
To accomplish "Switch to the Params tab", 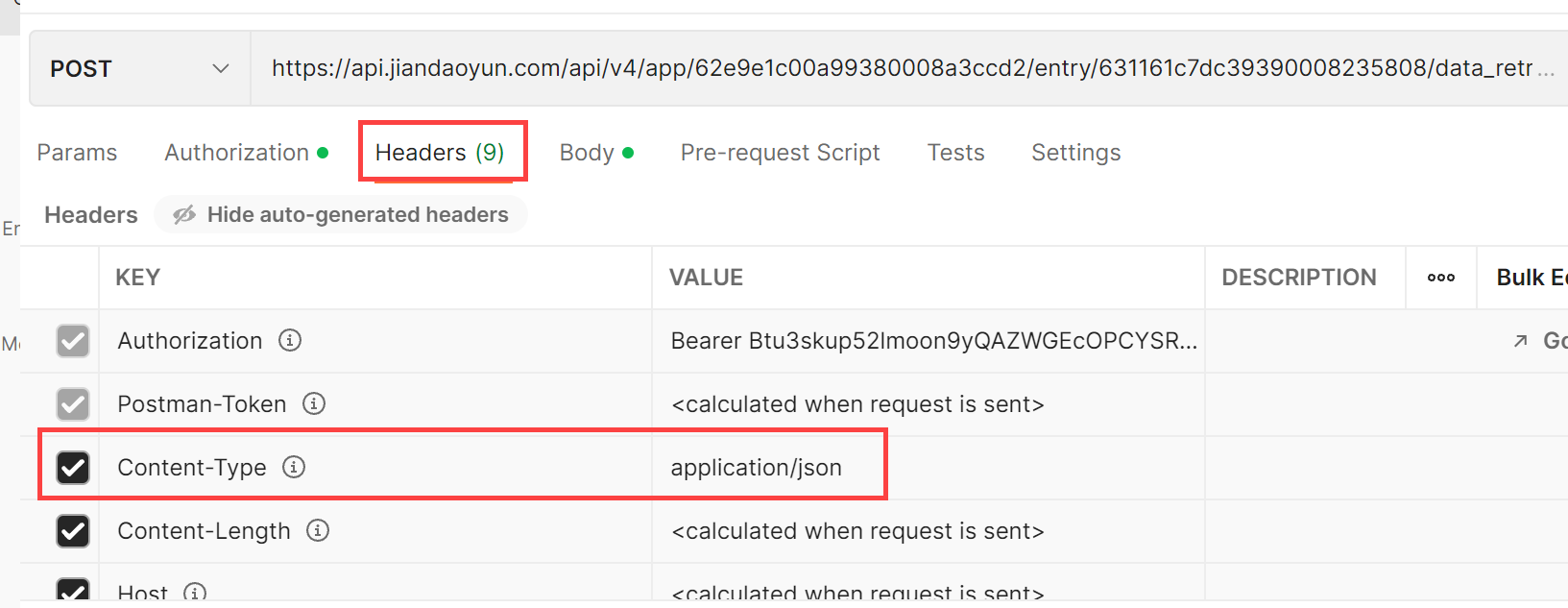I will [x=77, y=153].
